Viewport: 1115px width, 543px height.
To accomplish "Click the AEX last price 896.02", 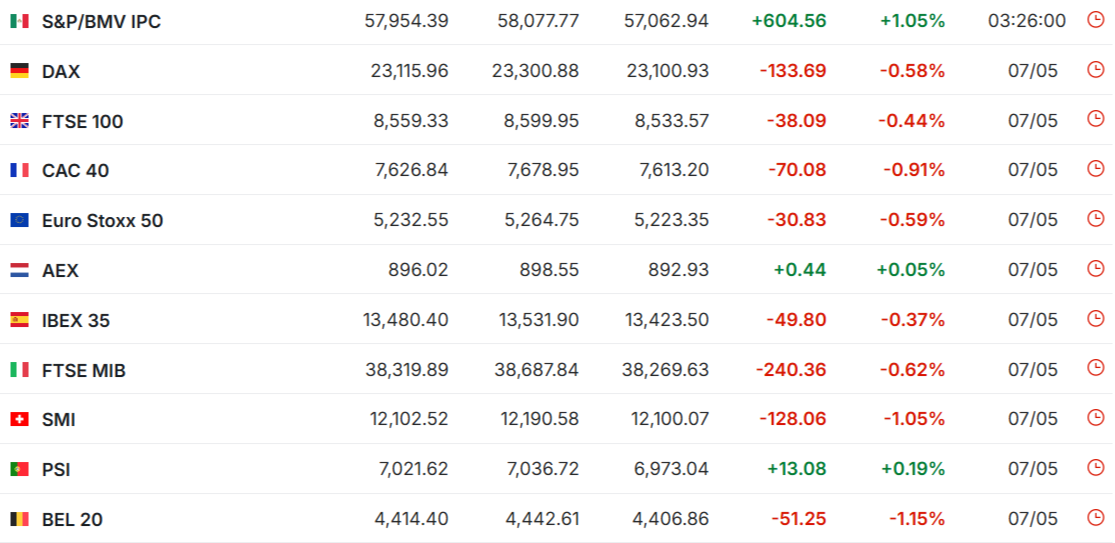I will click(x=418, y=270).
